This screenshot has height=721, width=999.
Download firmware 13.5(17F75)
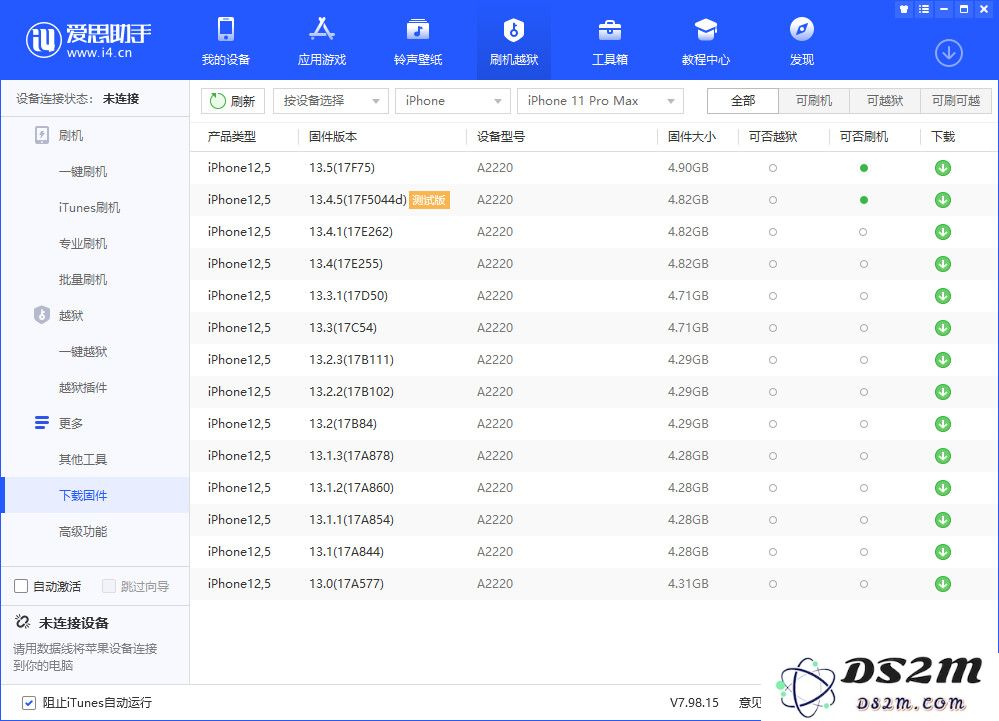943,168
